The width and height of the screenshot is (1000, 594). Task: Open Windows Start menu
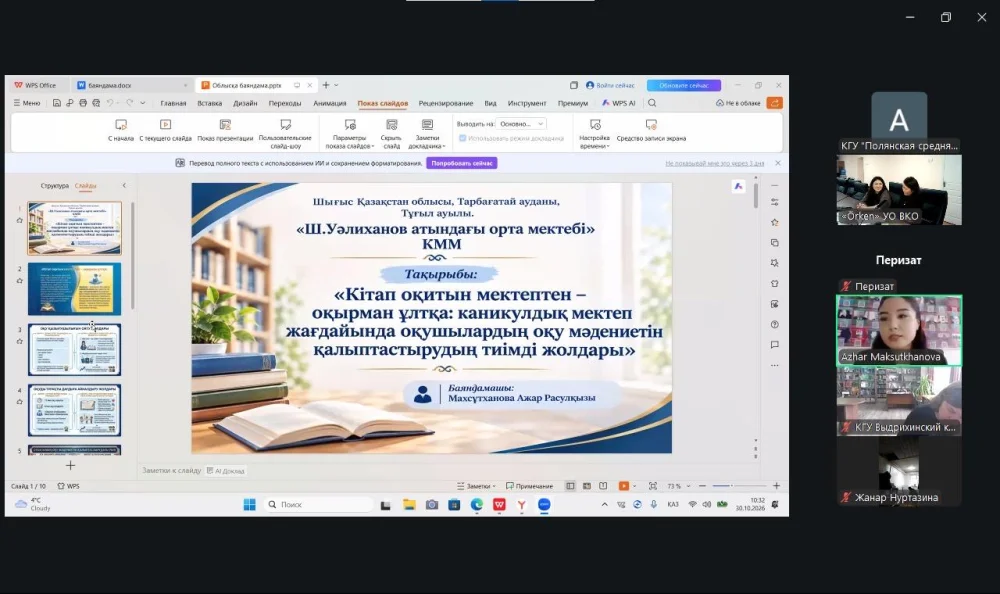(249, 505)
